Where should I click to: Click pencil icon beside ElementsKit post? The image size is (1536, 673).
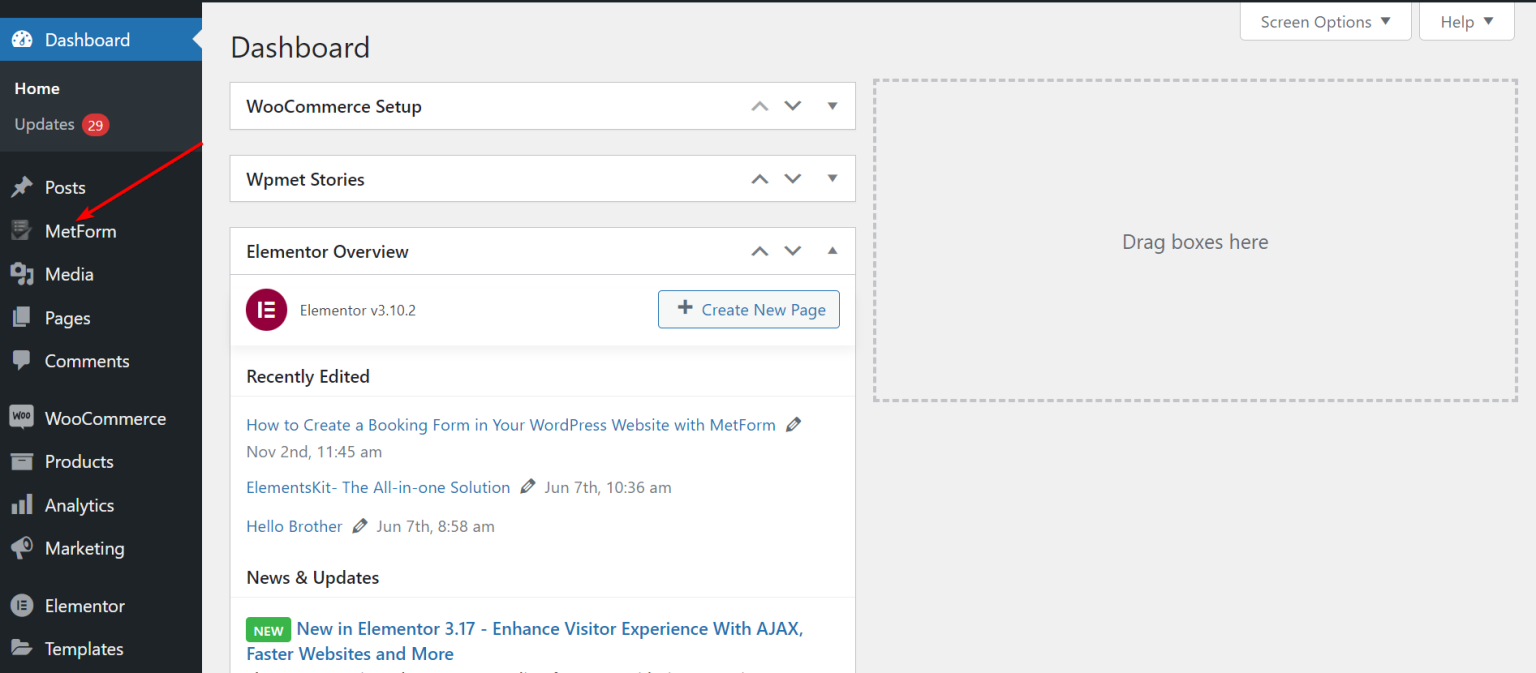tap(529, 487)
